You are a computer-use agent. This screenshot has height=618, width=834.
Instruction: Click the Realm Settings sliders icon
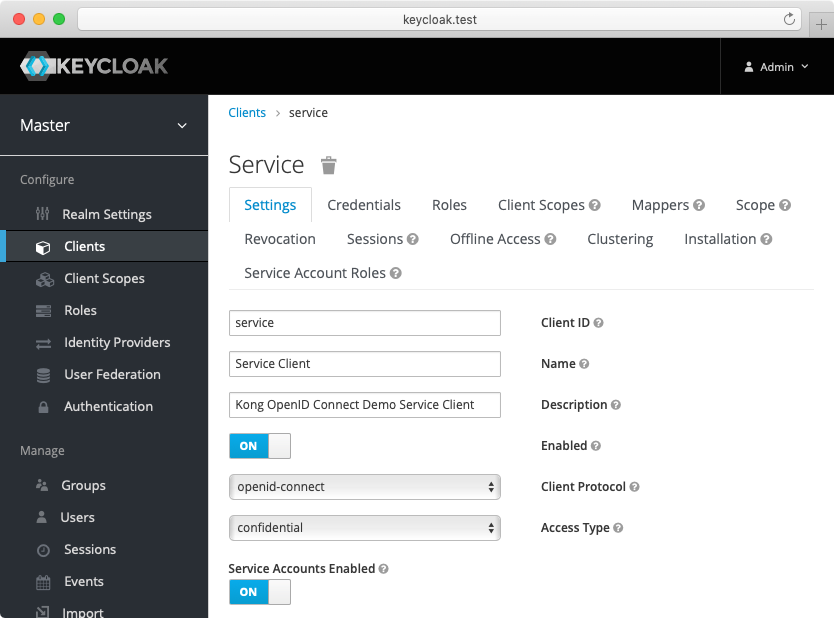pos(43,214)
